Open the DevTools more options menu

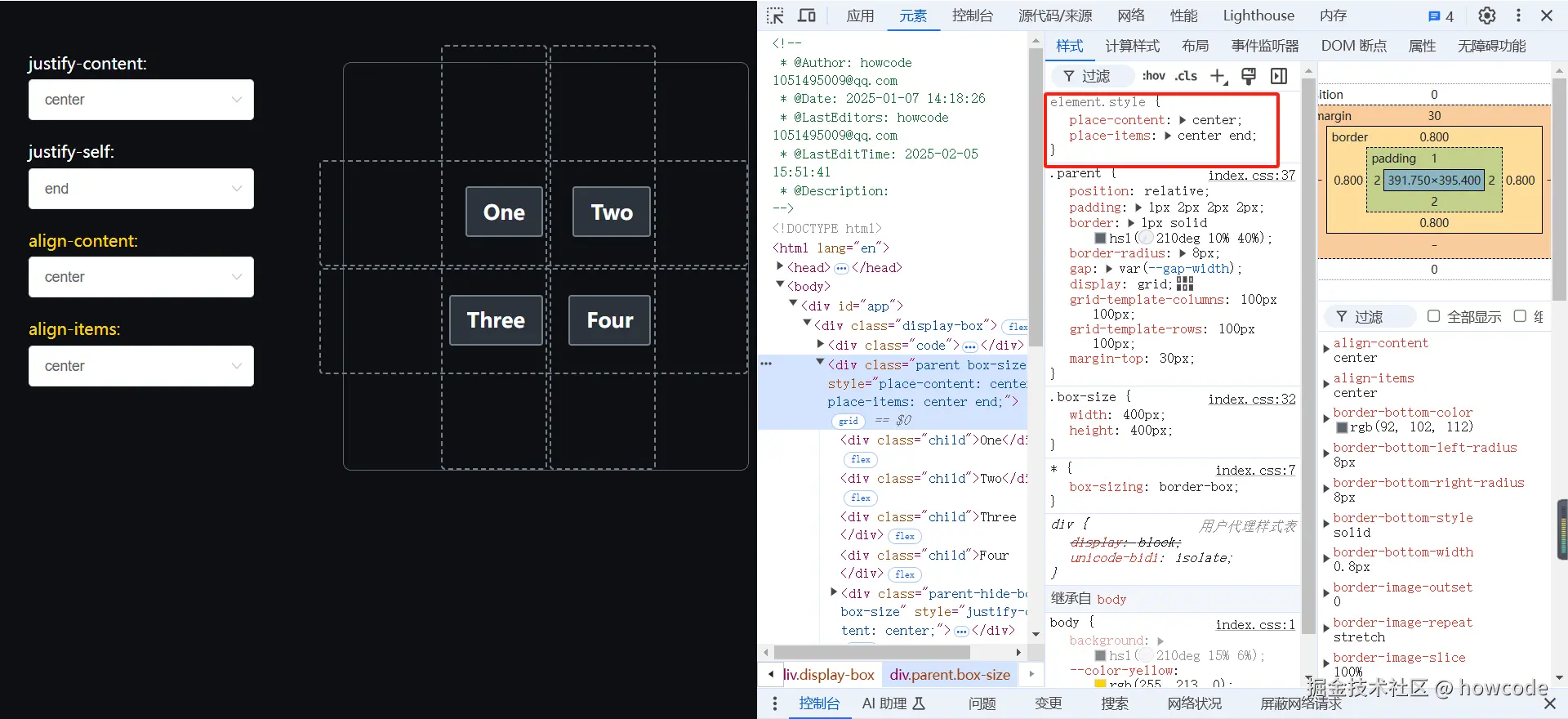[x=1518, y=16]
